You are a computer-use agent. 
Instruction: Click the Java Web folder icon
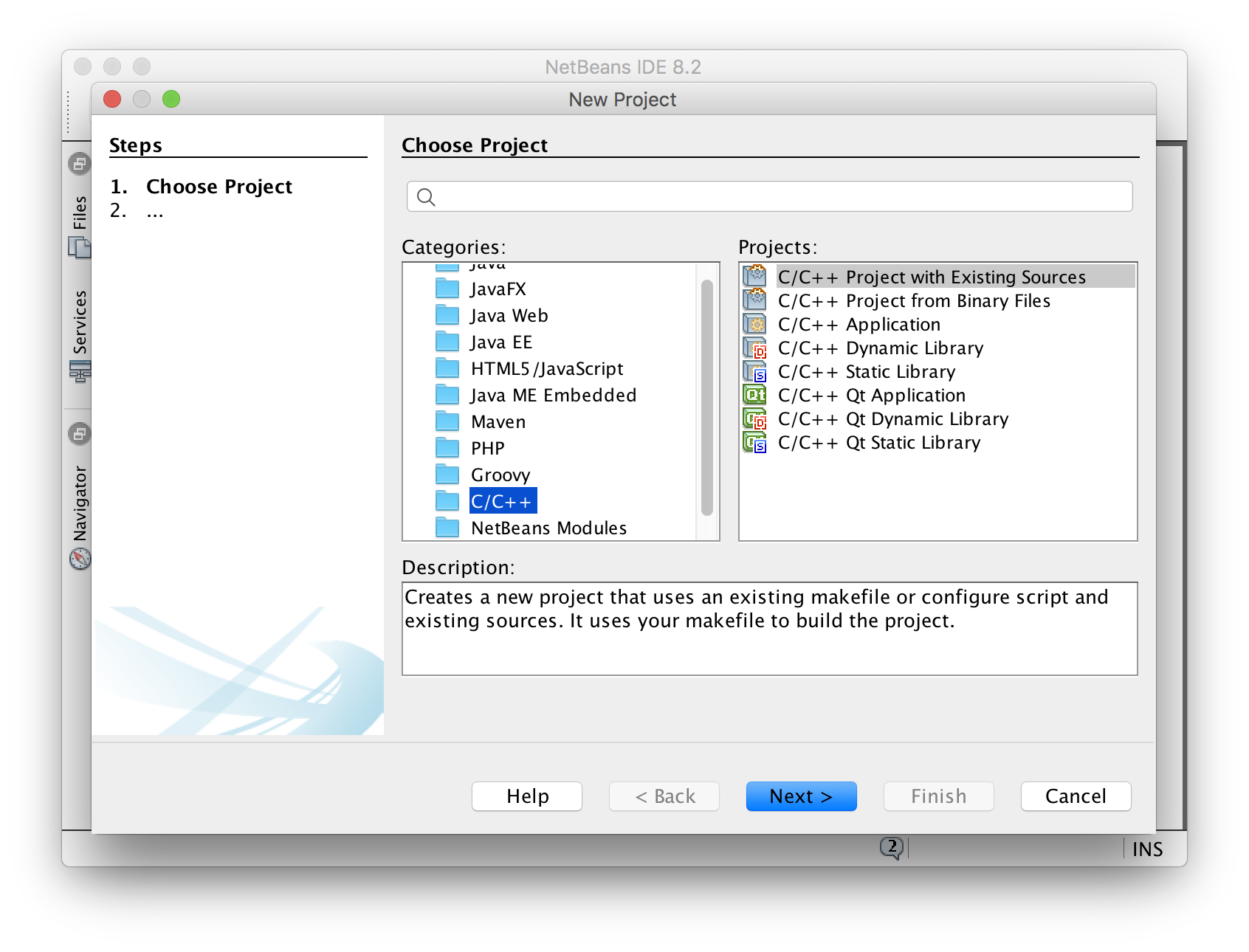[x=447, y=315]
